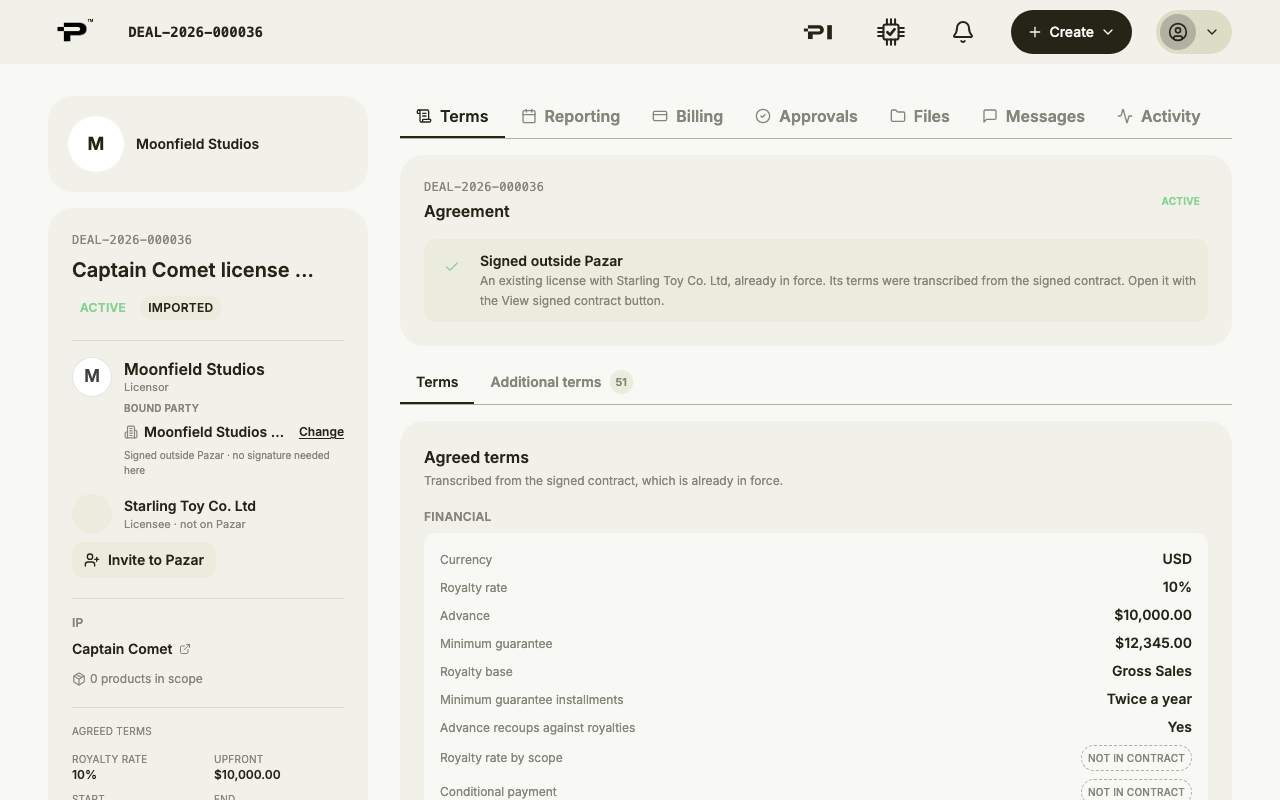Open the Approvals tab
1280x800 pixels.
coord(806,116)
